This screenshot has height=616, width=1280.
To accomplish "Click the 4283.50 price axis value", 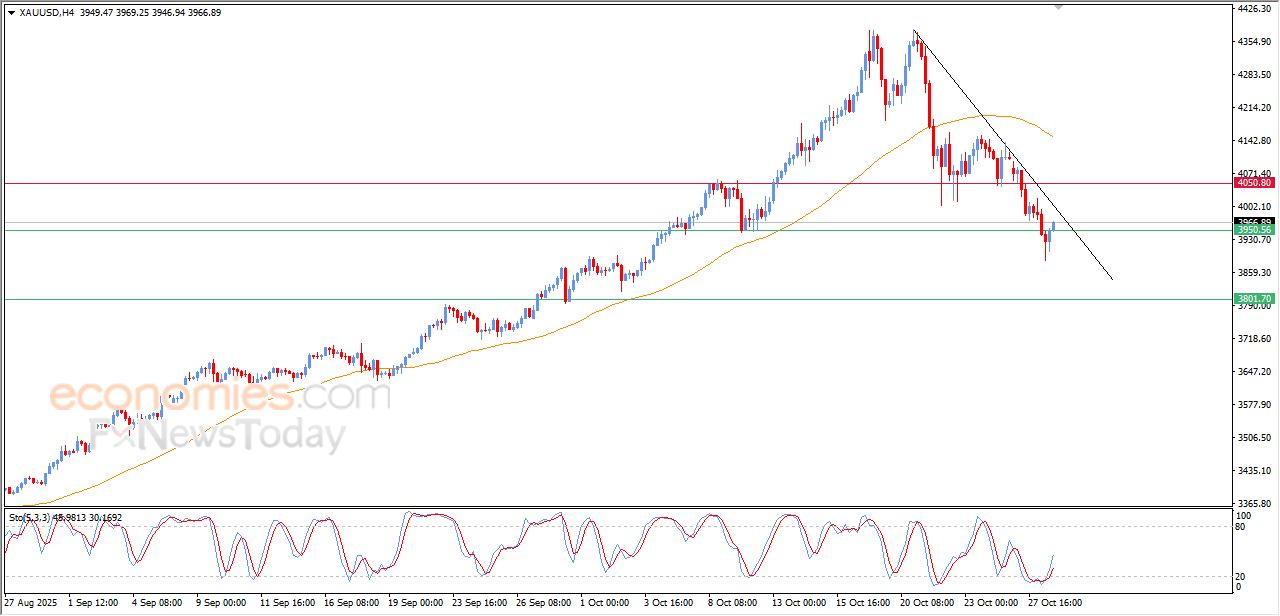I will pyautogui.click(x=1253, y=74).
